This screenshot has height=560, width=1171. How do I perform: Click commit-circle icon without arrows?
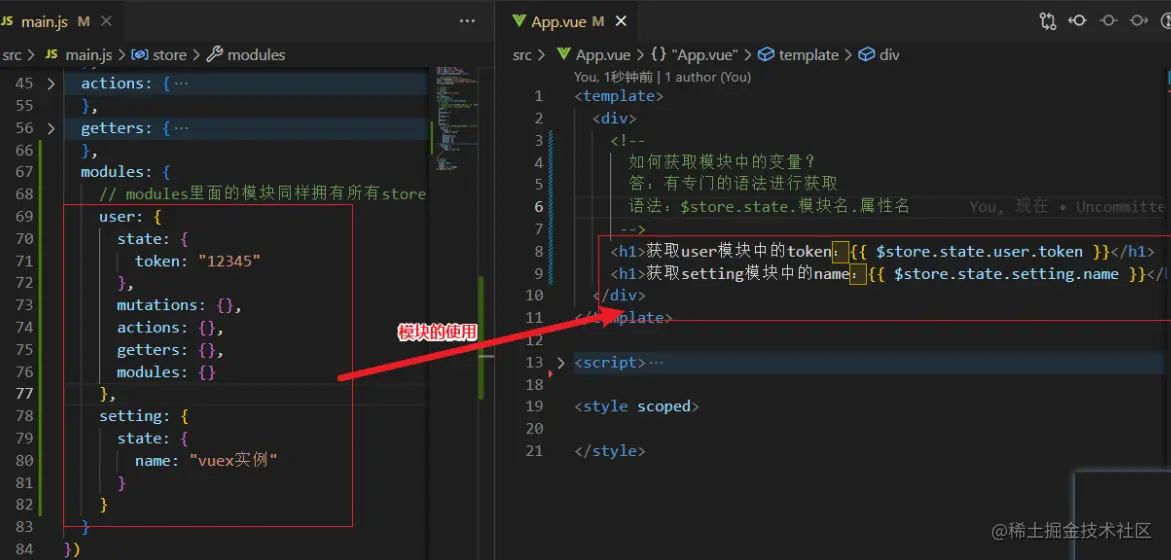[1108, 21]
